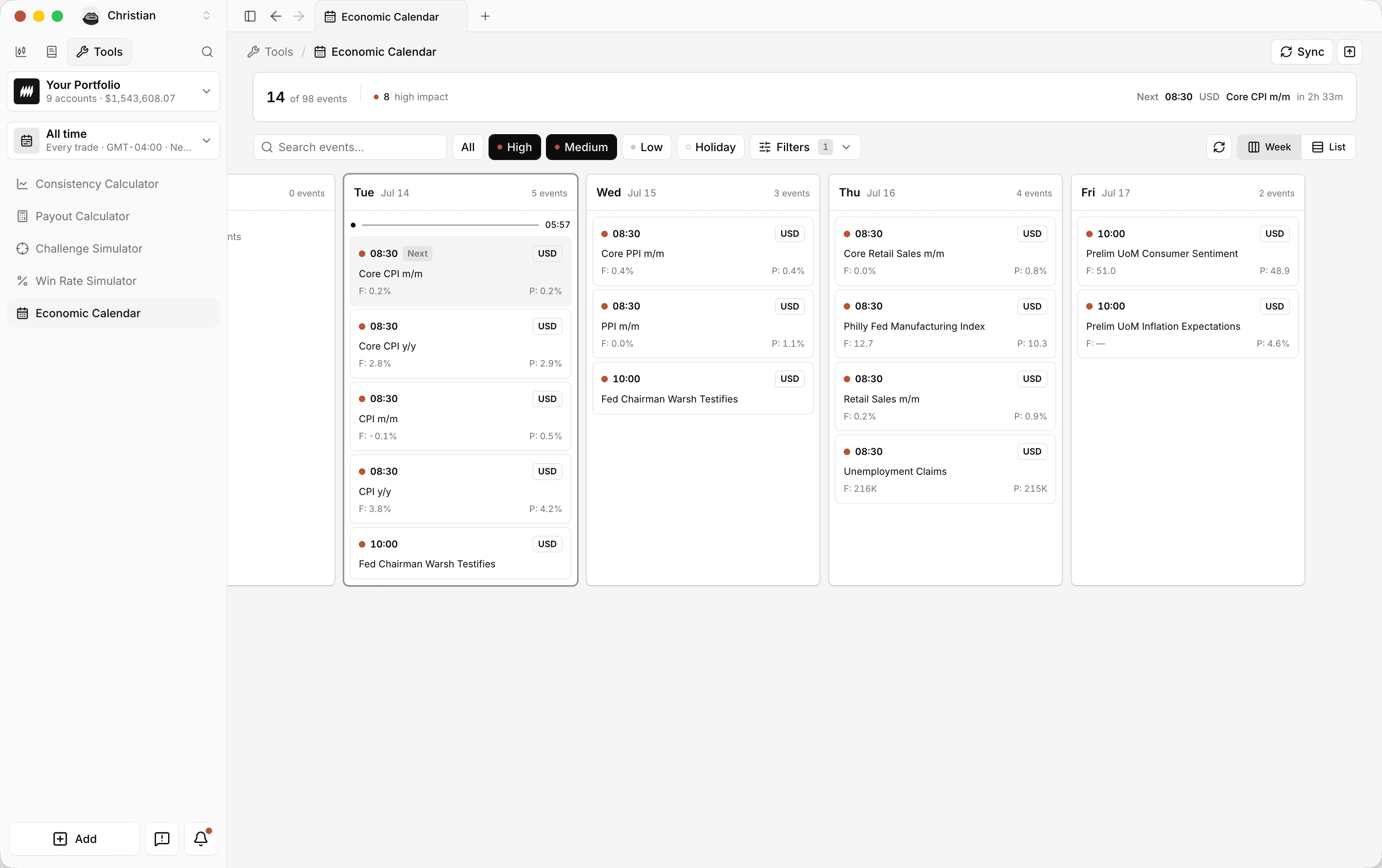The width and height of the screenshot is (1382, 868).
Task: Click the Economic Calendar breadcrumb calendar icon
Action: click(x=320, y=52)
